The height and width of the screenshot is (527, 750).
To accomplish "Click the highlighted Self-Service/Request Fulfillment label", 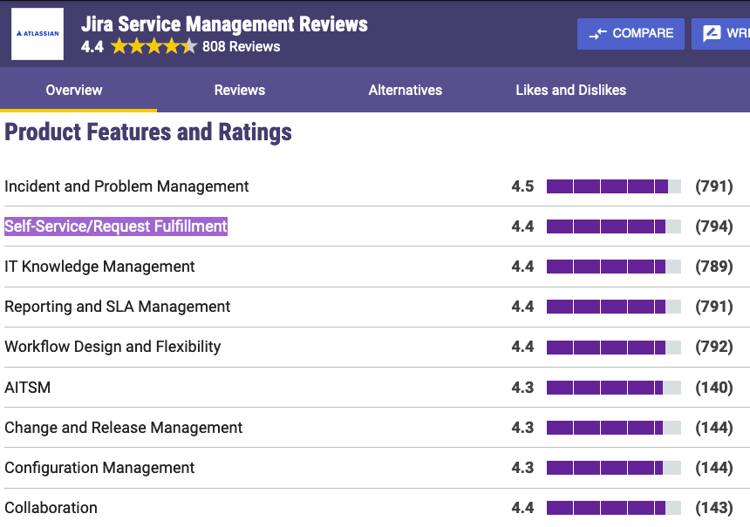I will pos(116,226).
